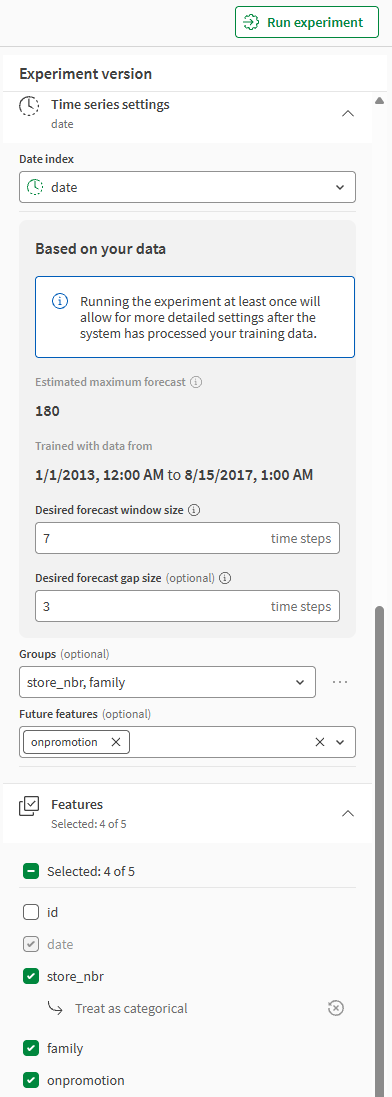Click the Desired forecast window size info icon

pos(194,511)
